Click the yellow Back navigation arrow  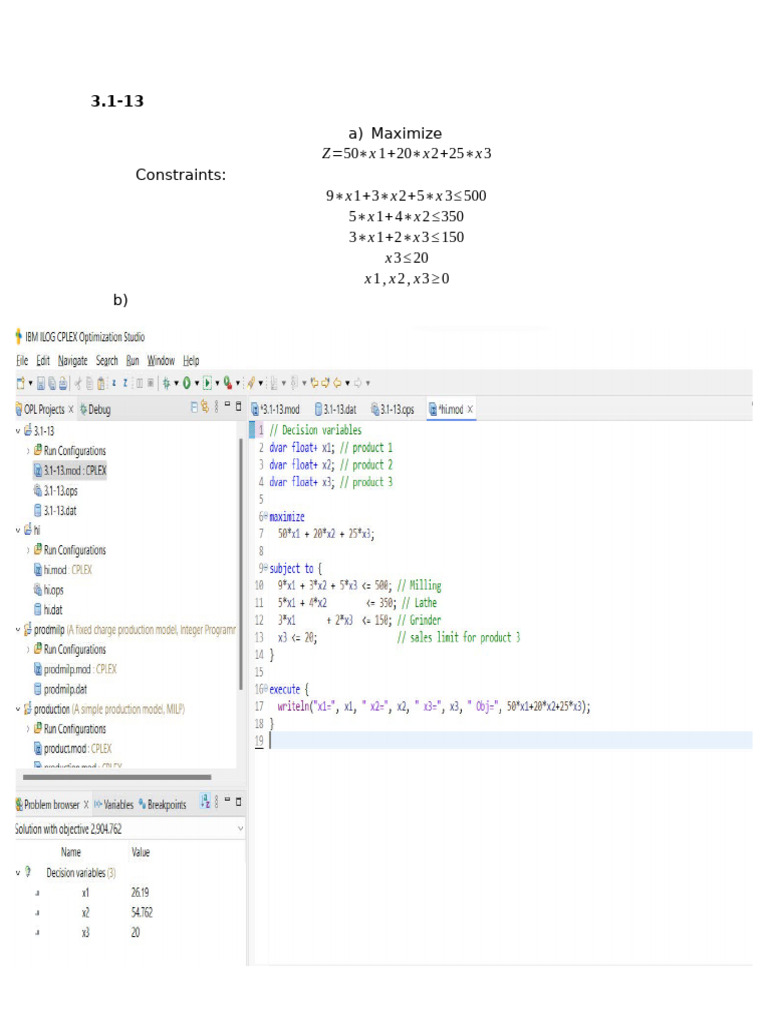pyautogui.click(x=338, y=383)
